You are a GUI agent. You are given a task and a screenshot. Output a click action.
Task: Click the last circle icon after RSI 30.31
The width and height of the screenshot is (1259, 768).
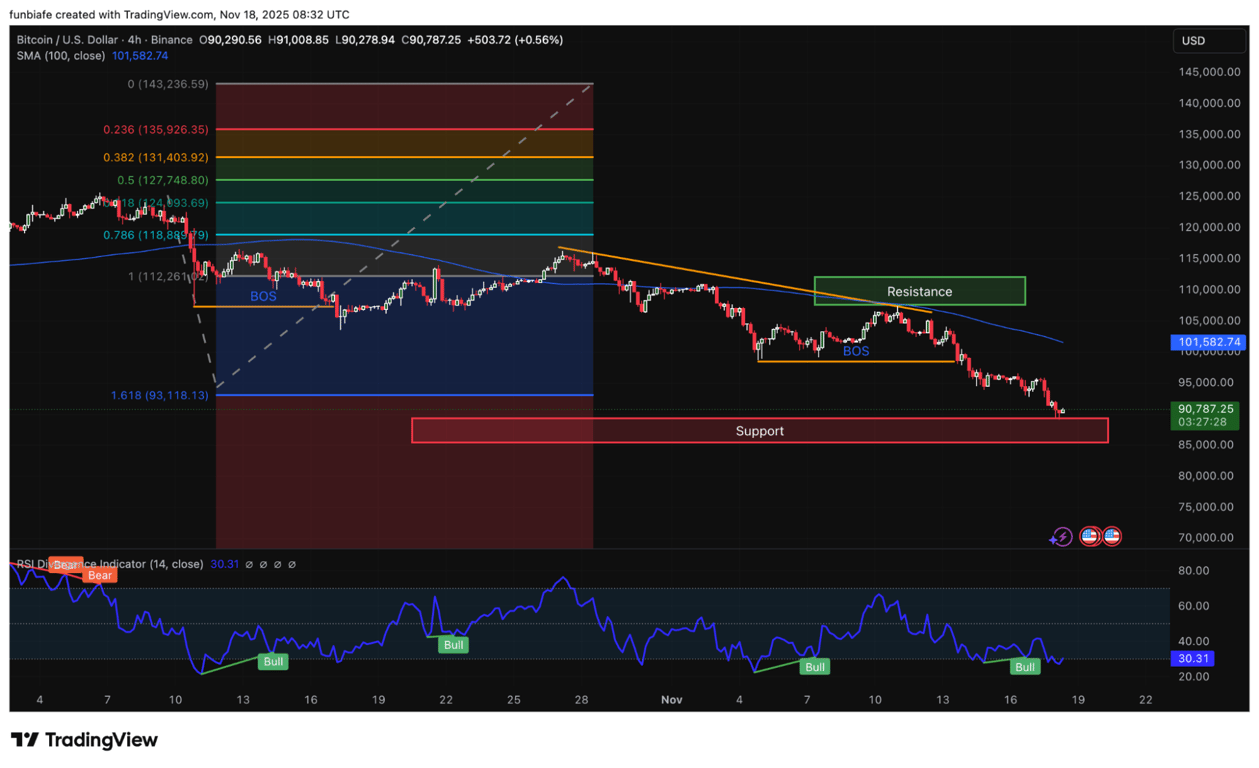click(x=291, y=564)
